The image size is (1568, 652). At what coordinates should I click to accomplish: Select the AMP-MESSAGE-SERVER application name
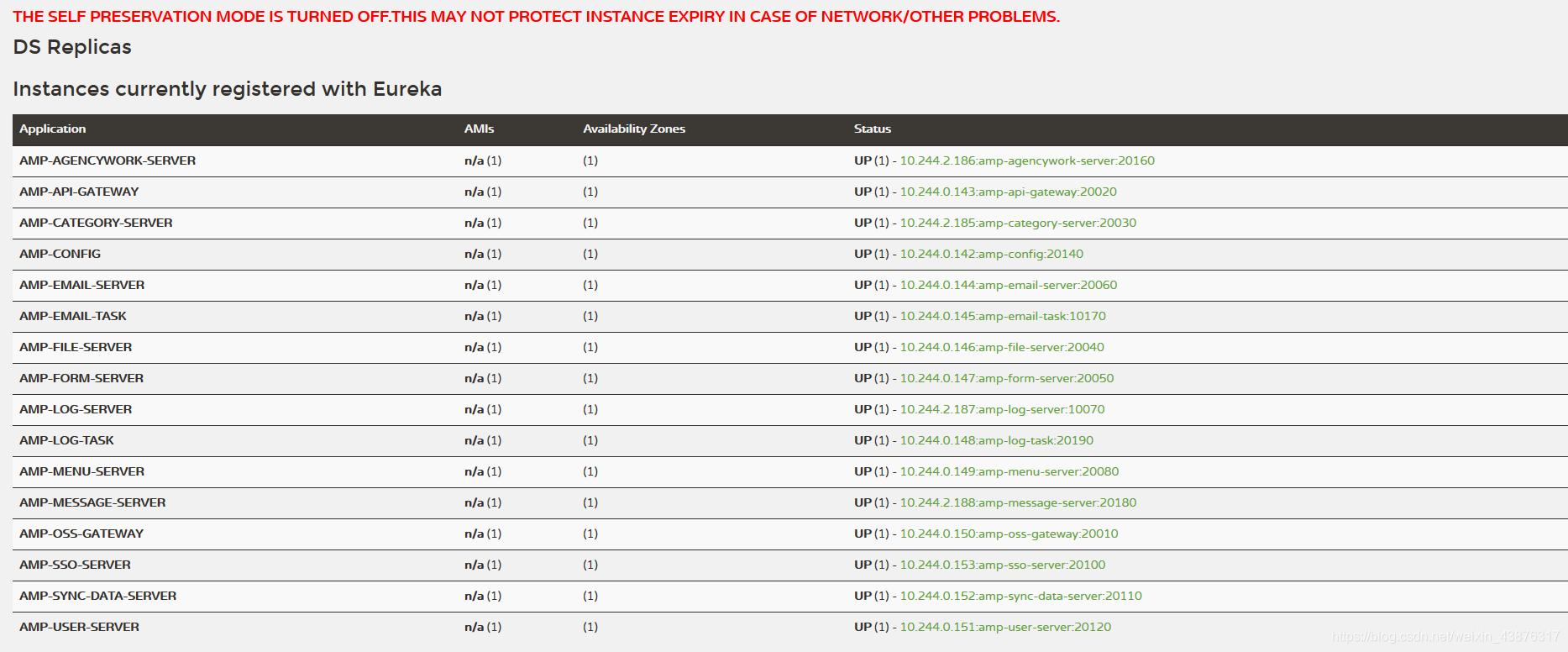92,502
